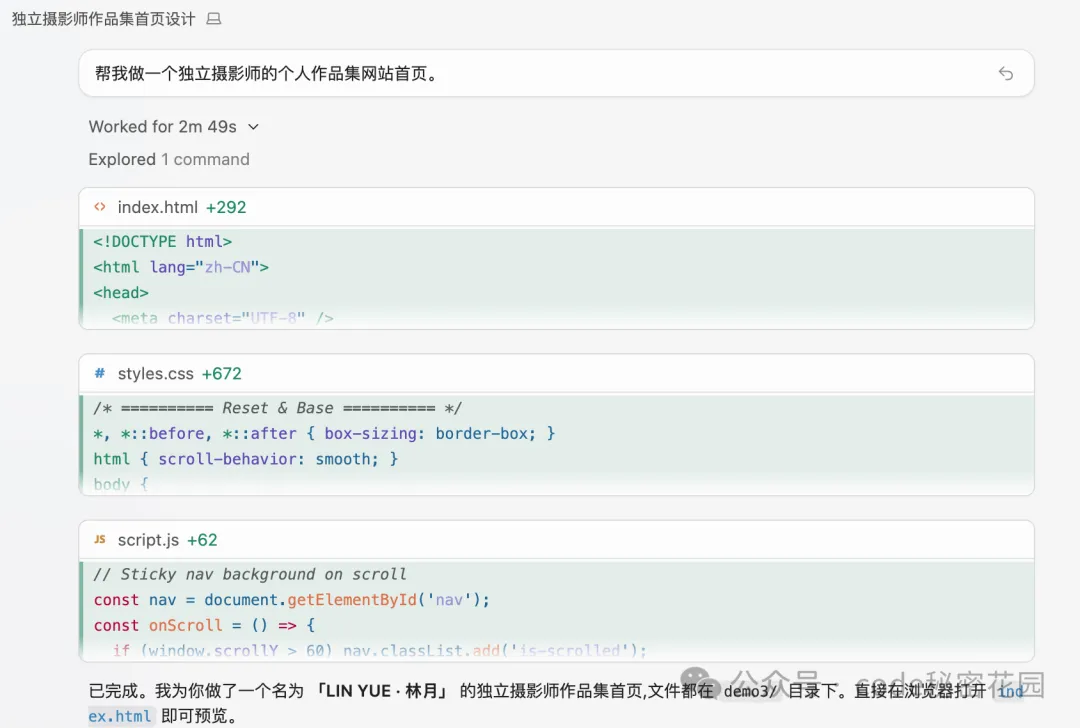Viewport: 1080px width, 728px height.
Task: Open the styles.css file name
Action: [155, 373]
